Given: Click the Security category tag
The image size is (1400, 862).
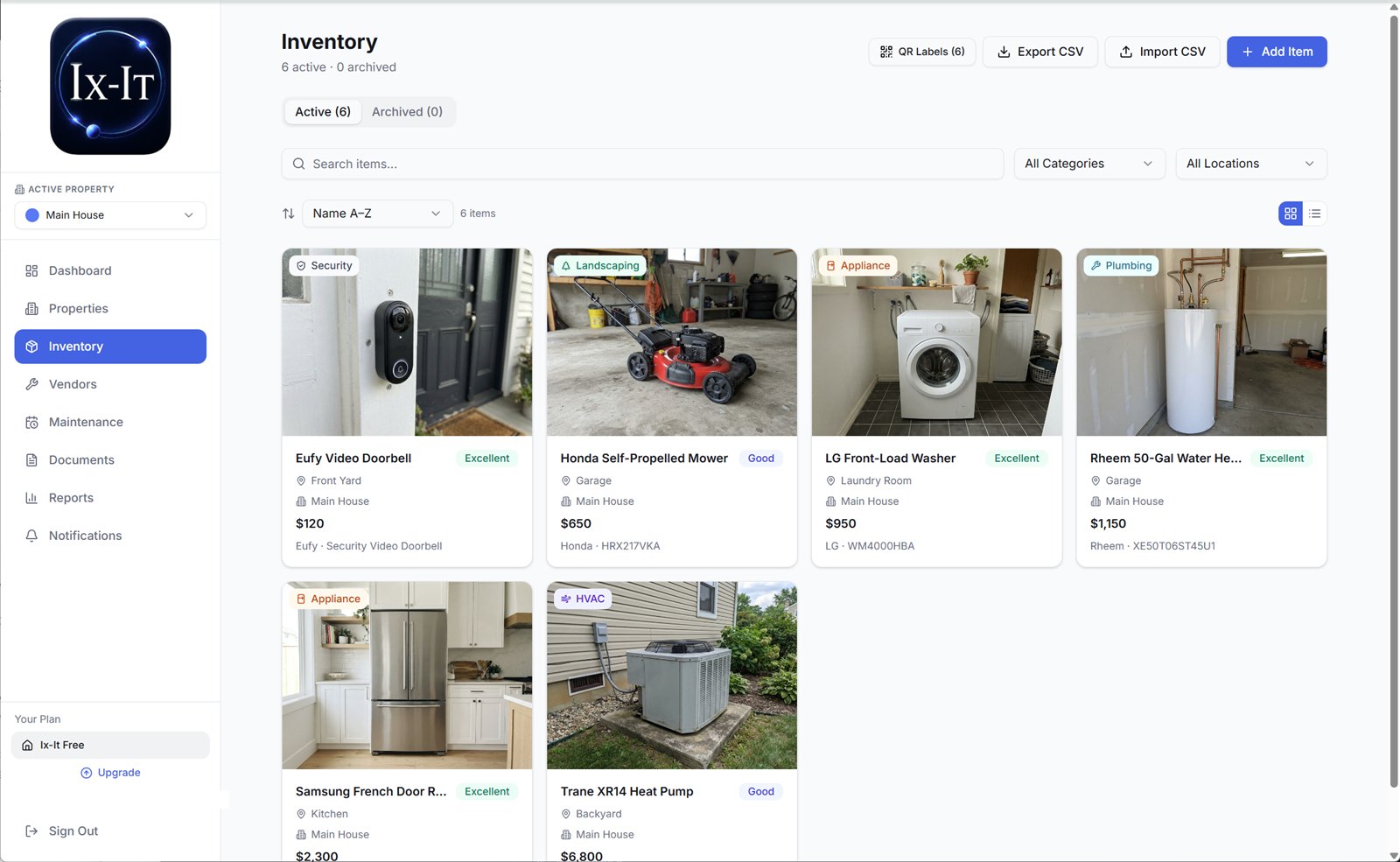Looking at the screenshot, I should tap(325, 265).
